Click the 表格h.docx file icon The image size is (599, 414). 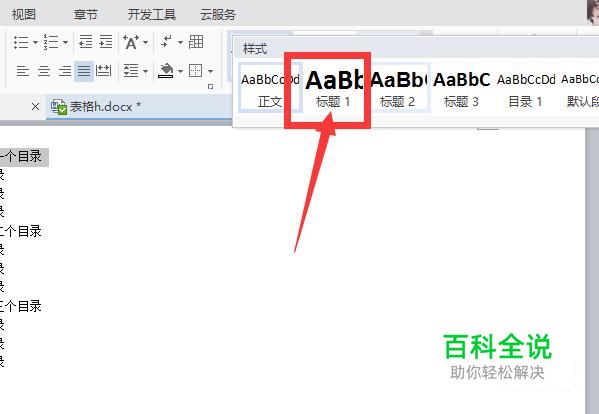59,107
